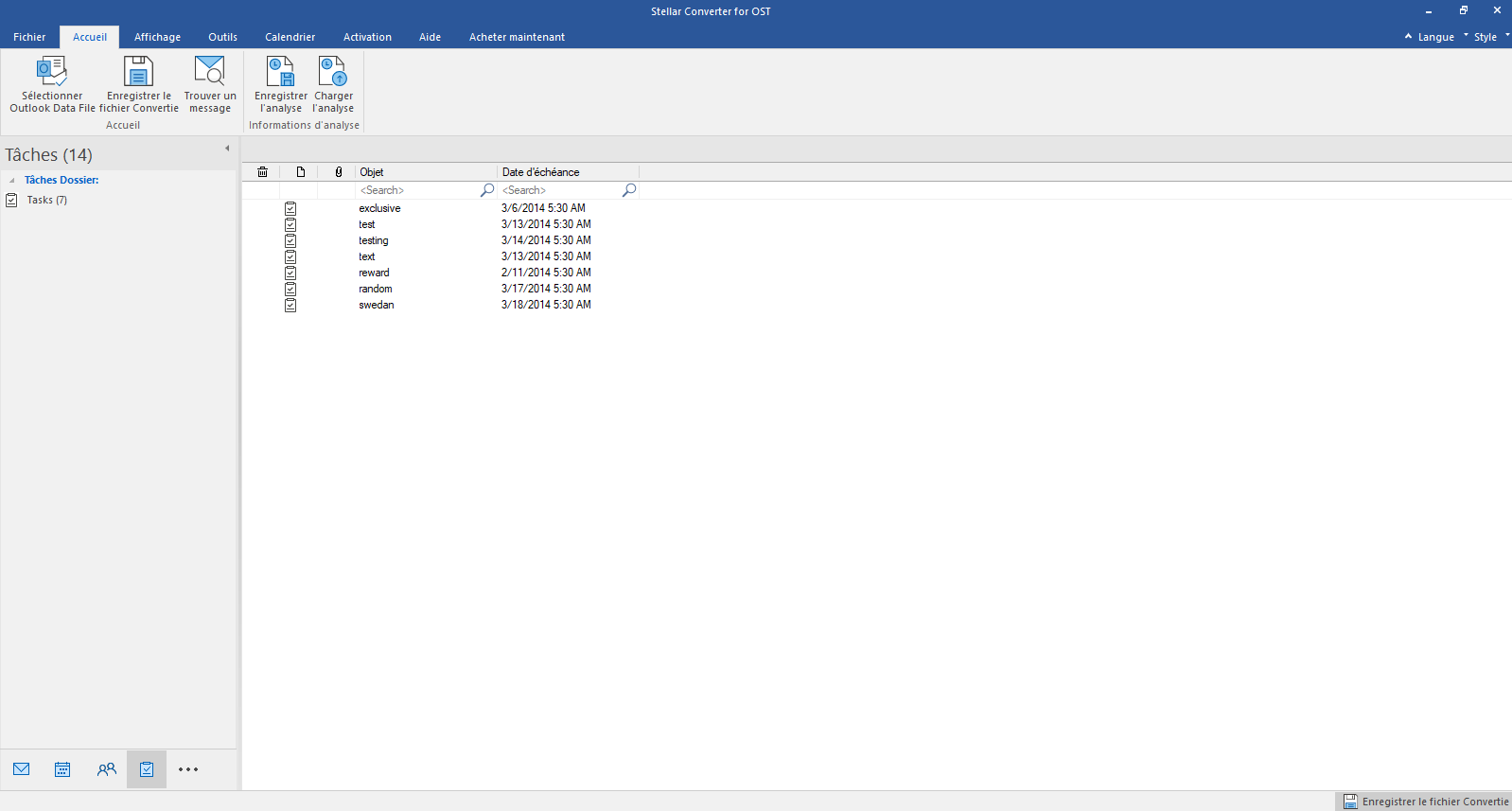Click task icon for test row
Image resolution: width=1512 pixels, height=811 pixels.
[290, 224]
